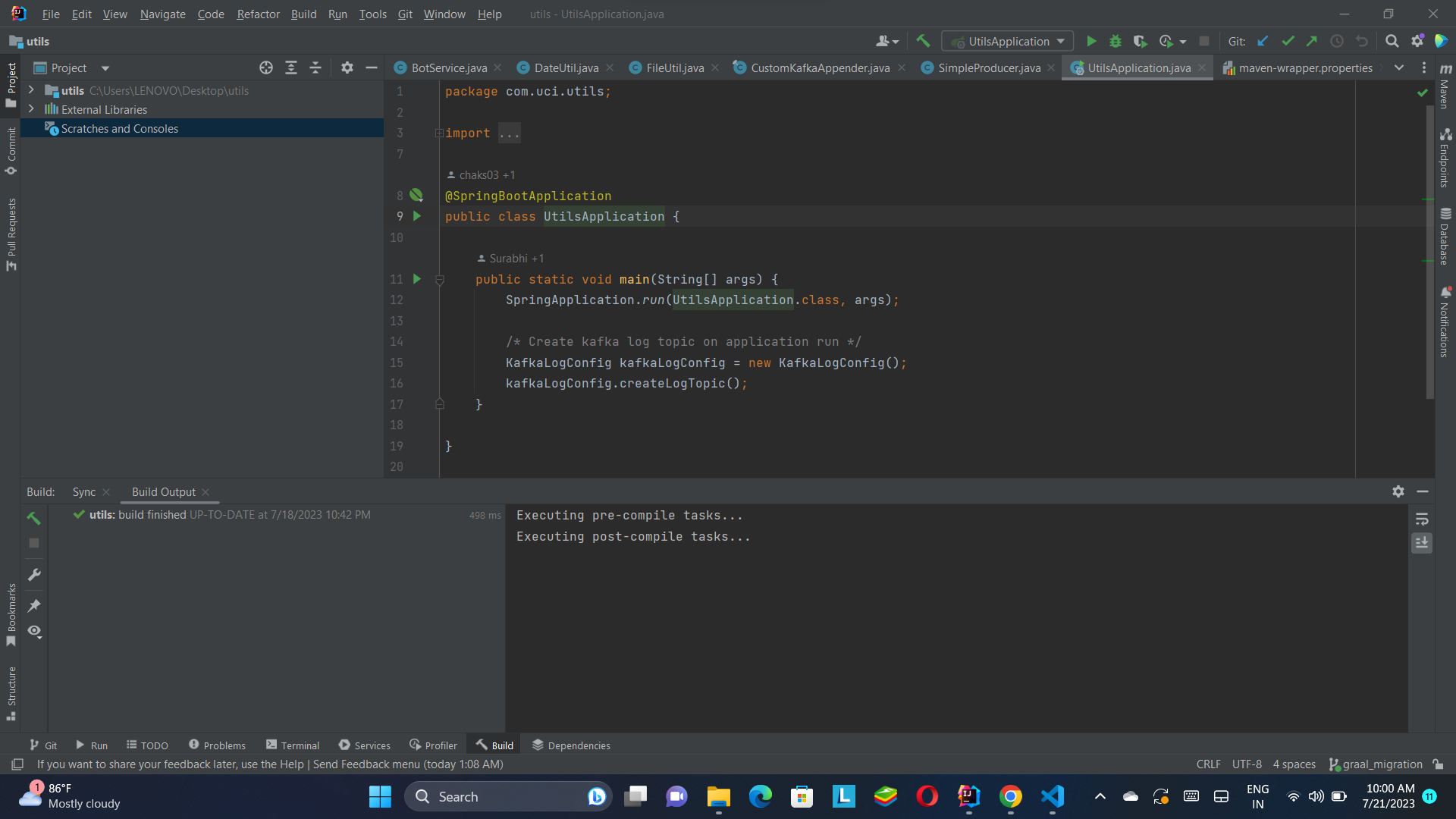Image resolution: width=1456 pixels, height=819 pixels.
Task: Click Select Opened File target icon
Action: click(266, 68)
